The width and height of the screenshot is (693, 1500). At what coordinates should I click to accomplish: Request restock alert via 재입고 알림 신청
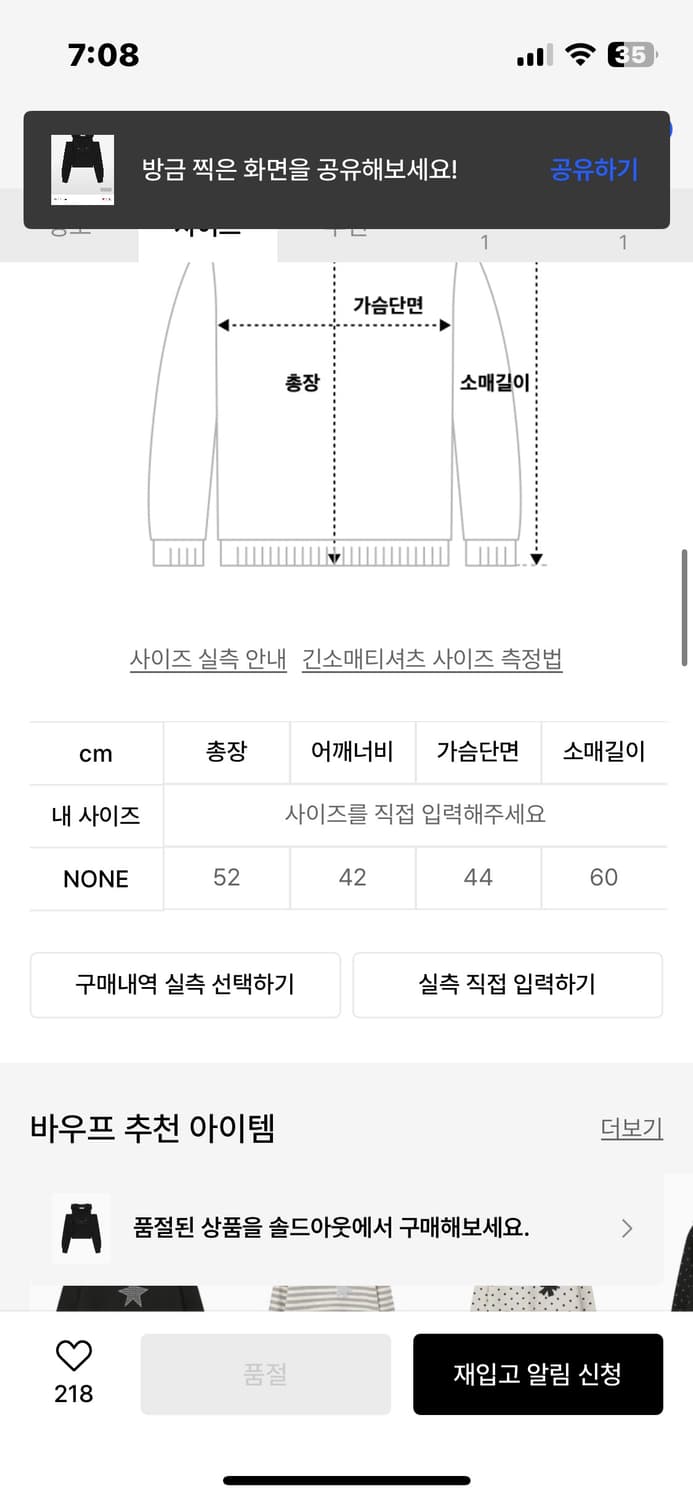[x=538, y=1374]
